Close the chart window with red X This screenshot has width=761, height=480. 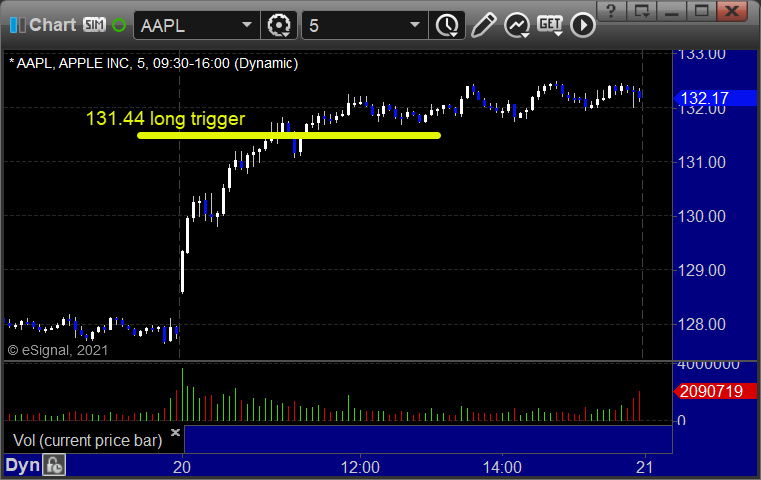coord(731,11)
